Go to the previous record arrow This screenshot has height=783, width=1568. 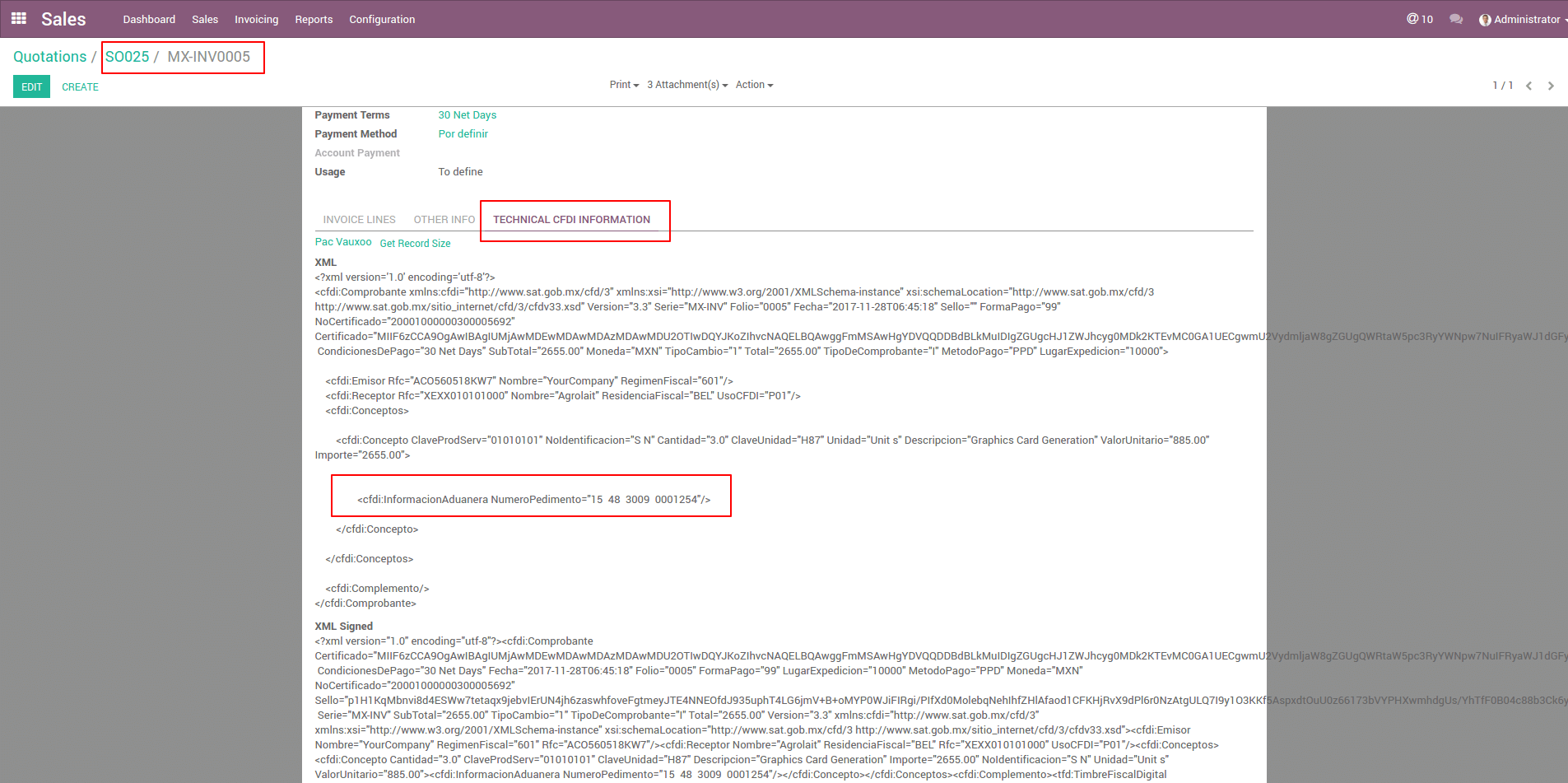(1528, 86)
